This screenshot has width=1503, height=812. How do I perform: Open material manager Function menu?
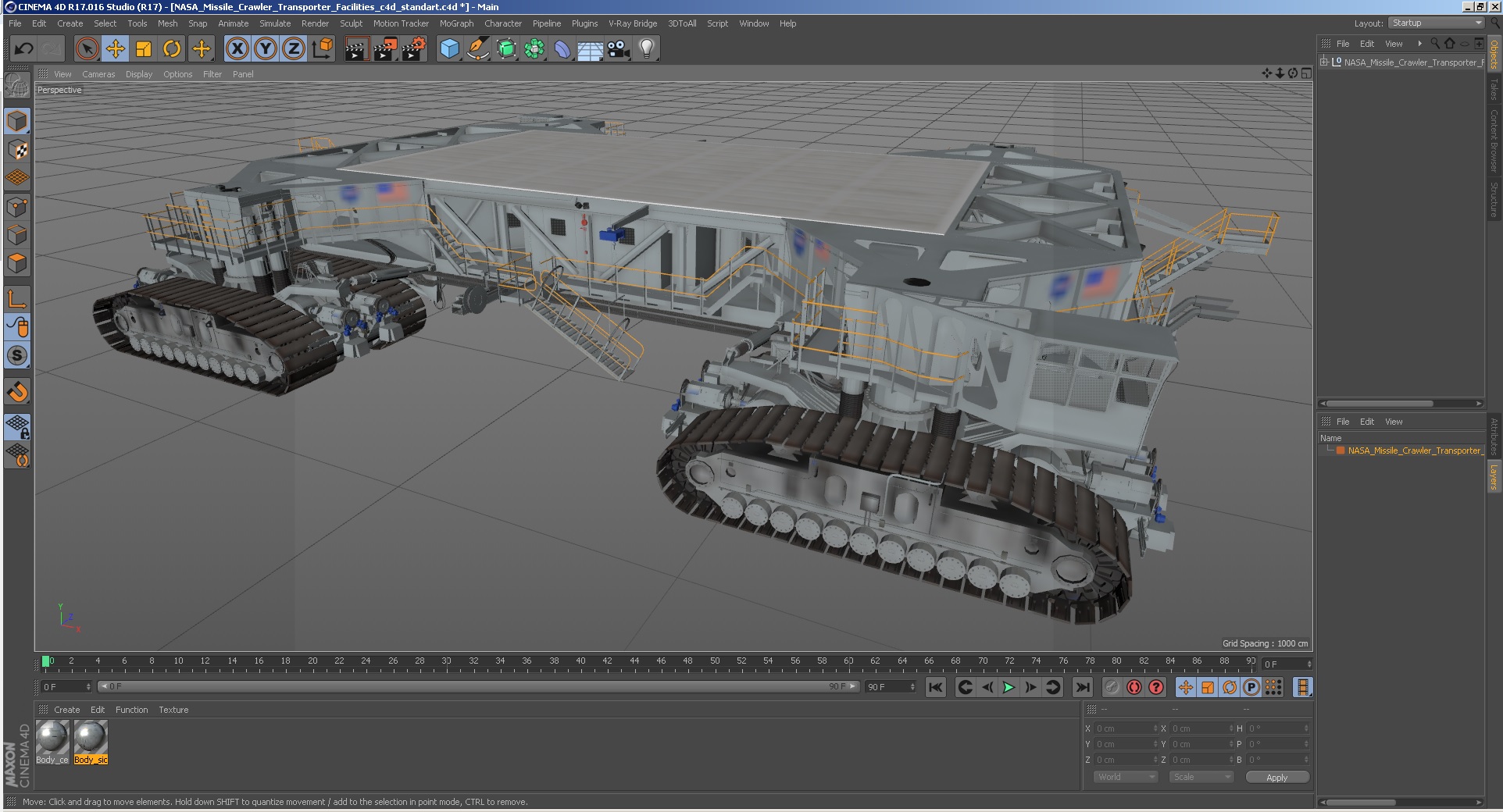[x=131, y=710]
